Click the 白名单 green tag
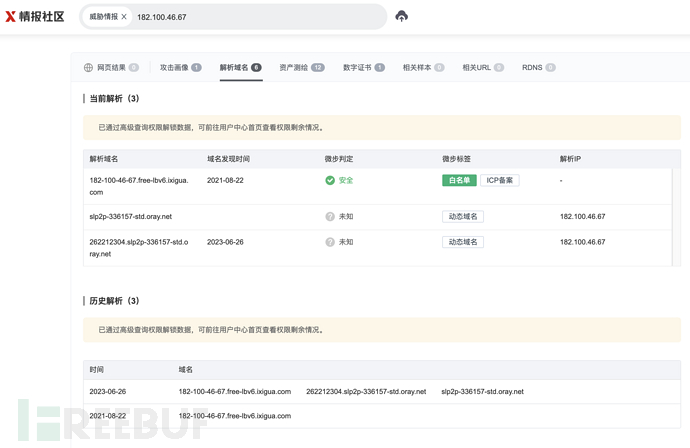The image size is (690, 448). pos(459,181)
